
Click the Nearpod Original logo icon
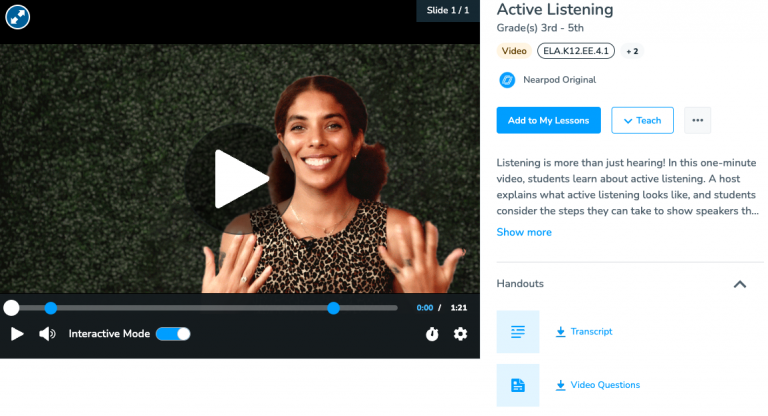pyautogui.click(x=507, y=79)
